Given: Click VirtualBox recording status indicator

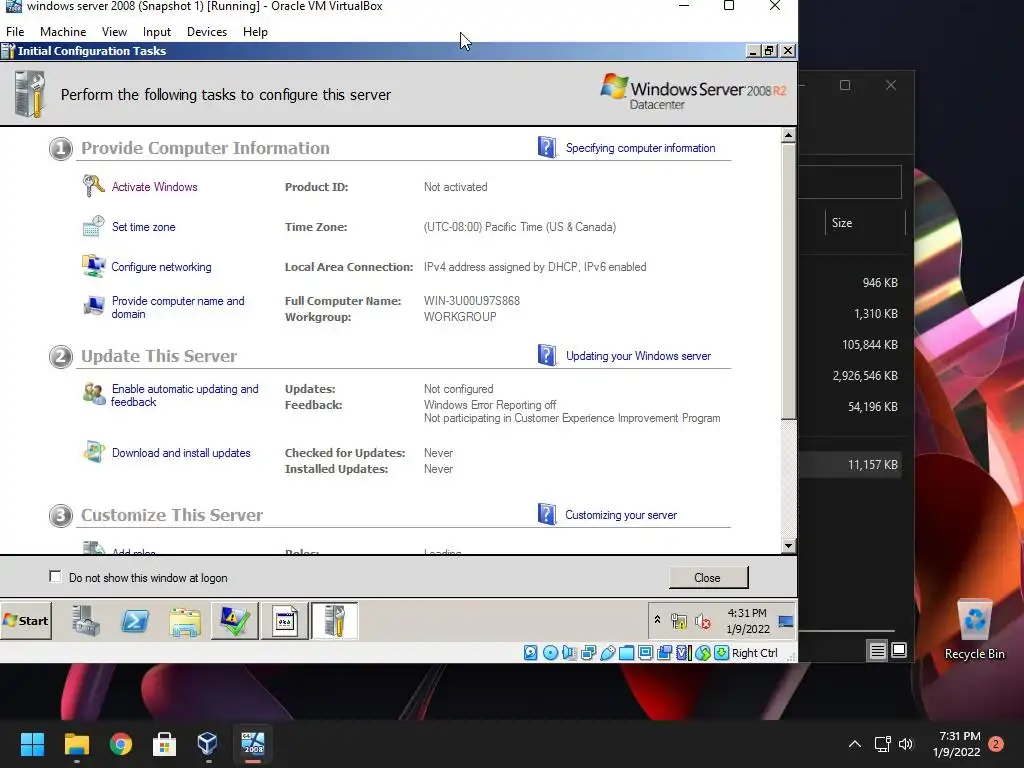Looking at the screenshot, I should coord(665,652).
